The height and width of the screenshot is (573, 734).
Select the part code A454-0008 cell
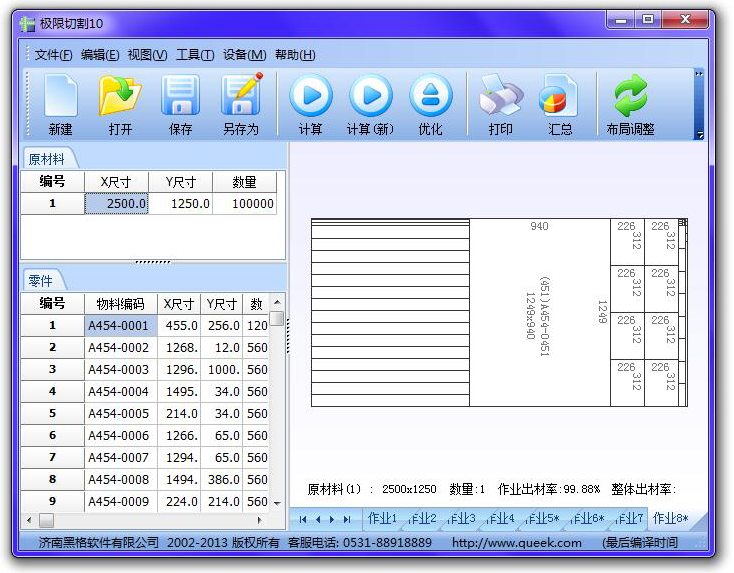coord(121,479)
